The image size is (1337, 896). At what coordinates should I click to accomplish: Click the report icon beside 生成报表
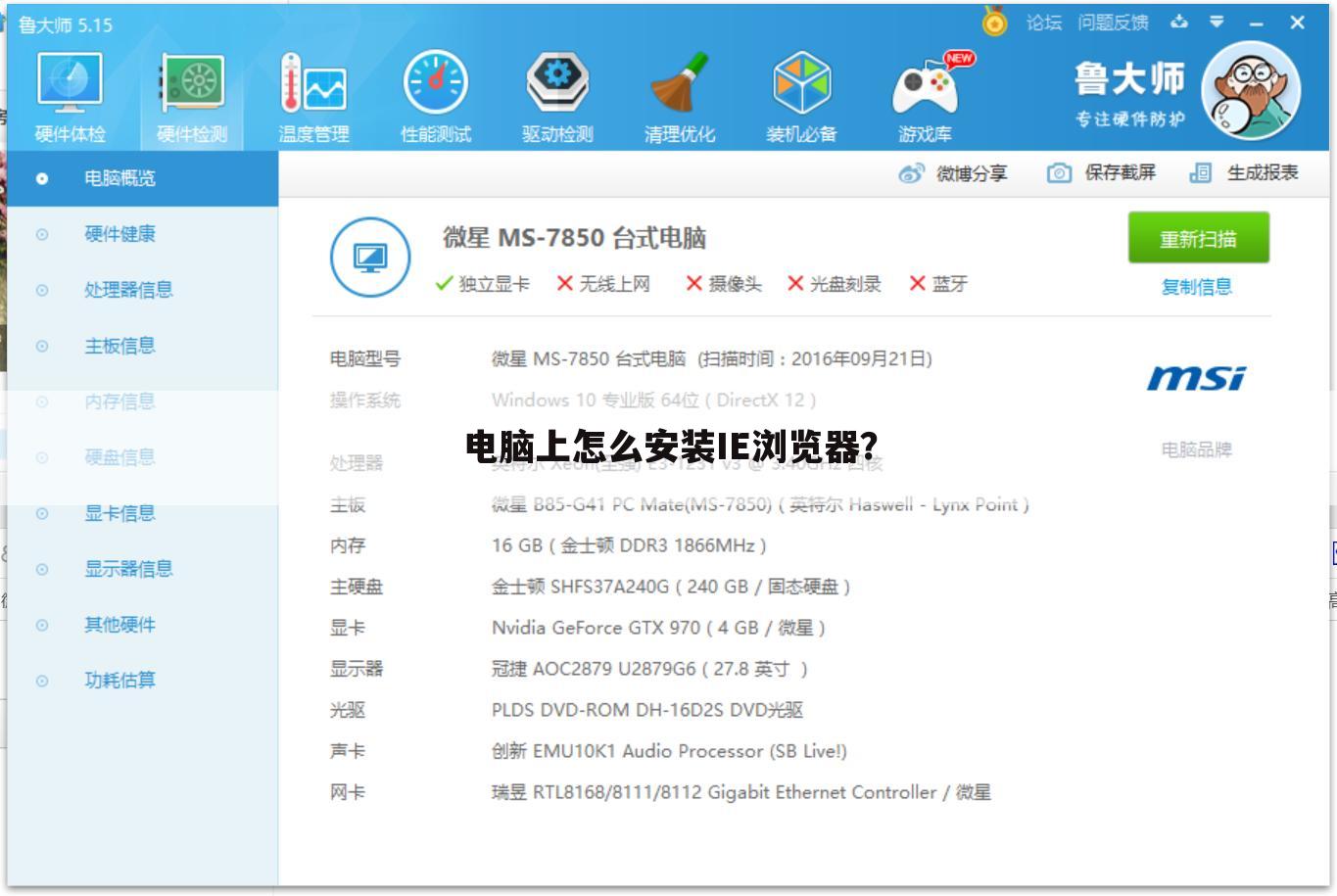1200,173
